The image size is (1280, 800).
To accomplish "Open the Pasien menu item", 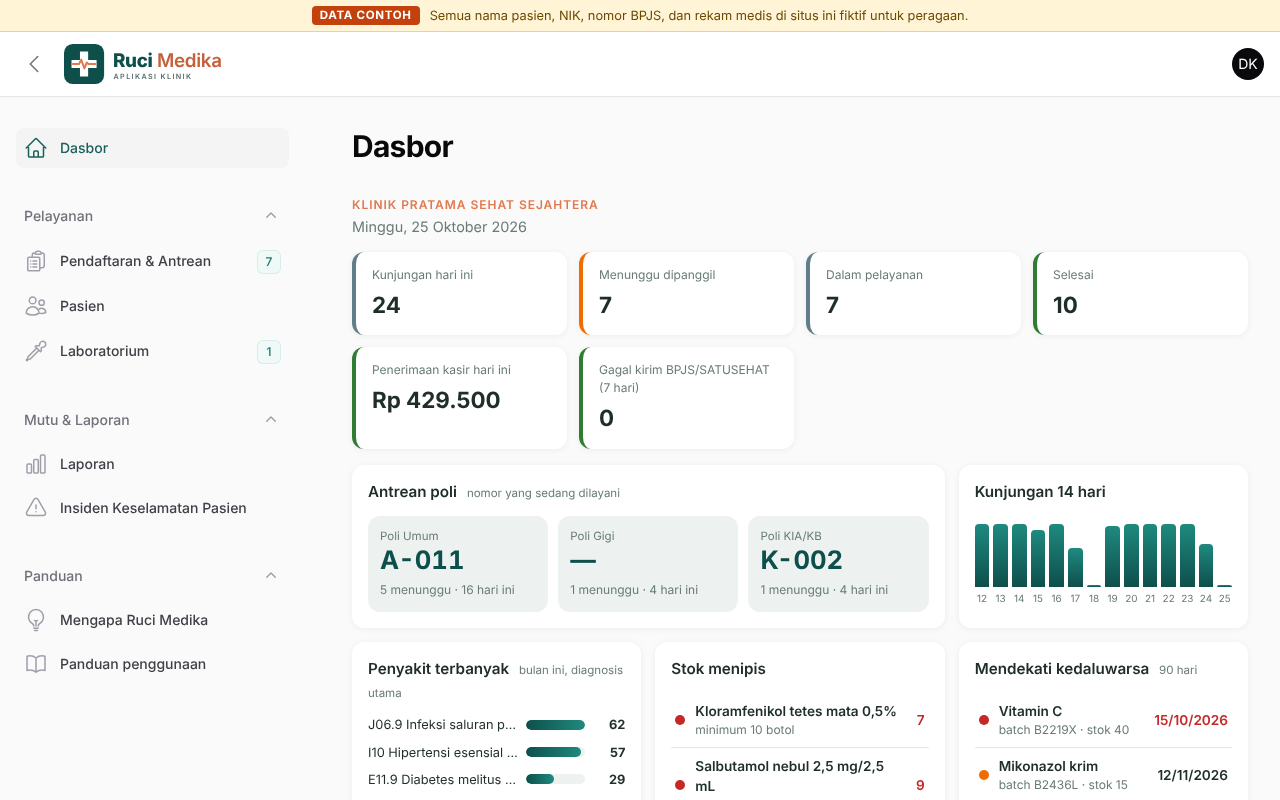I will coord(152,306).
